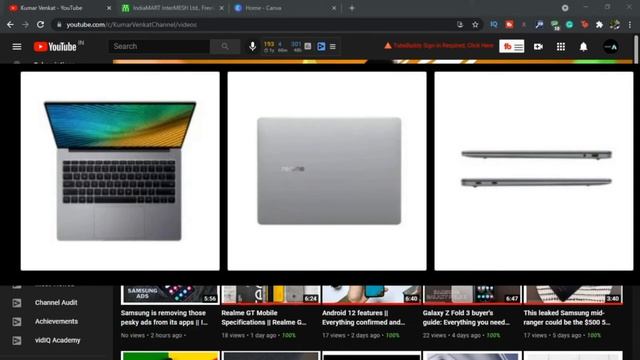This screenshot has height=360, width=640.
Task: Click the vidIQ blue play-box icon in header
Action: 321,47
